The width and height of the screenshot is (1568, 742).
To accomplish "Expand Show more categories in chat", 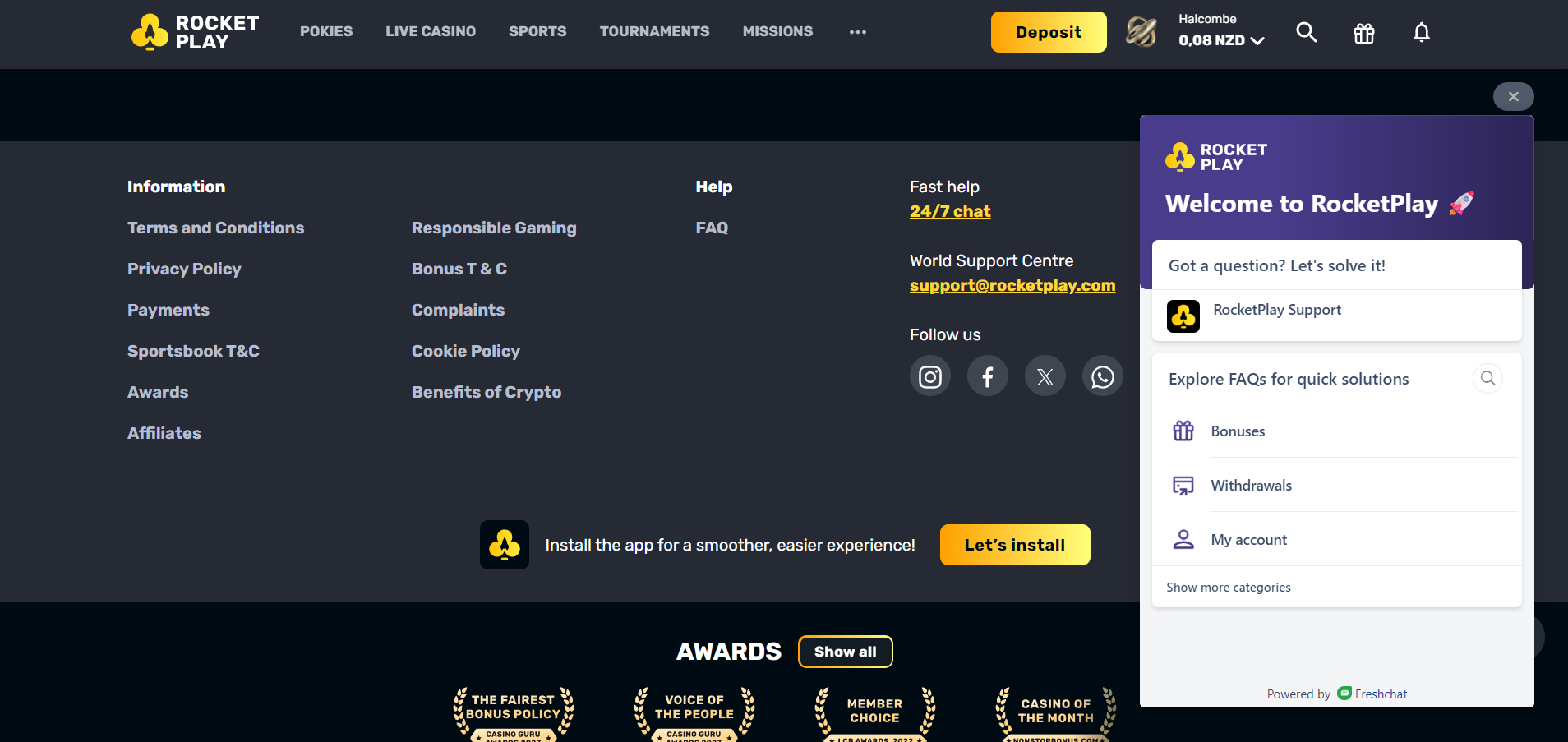I will click(1229, 587).
